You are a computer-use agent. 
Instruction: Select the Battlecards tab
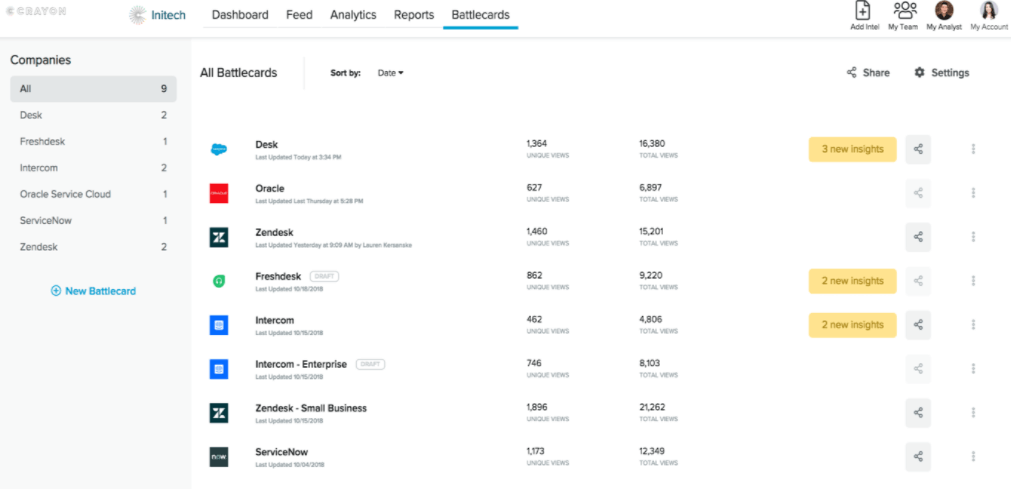480,15
